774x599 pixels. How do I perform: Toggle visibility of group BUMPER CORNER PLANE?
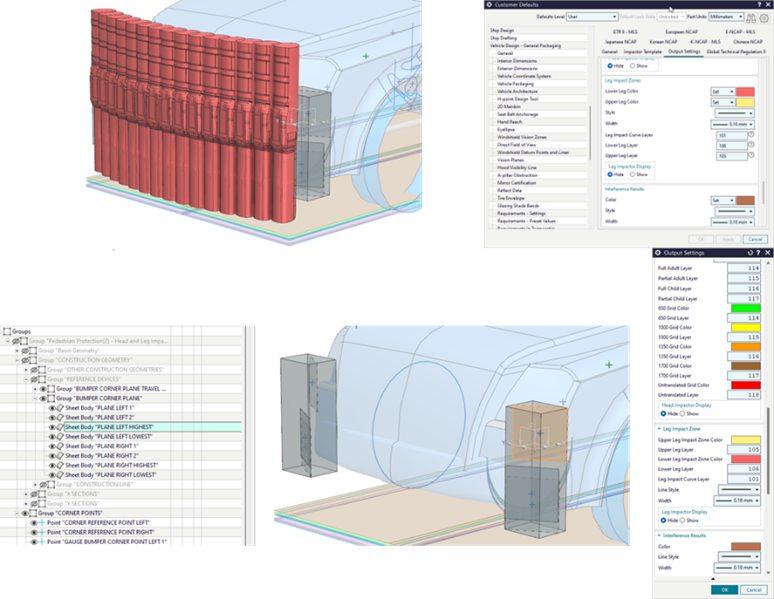[x=42, y=398]
